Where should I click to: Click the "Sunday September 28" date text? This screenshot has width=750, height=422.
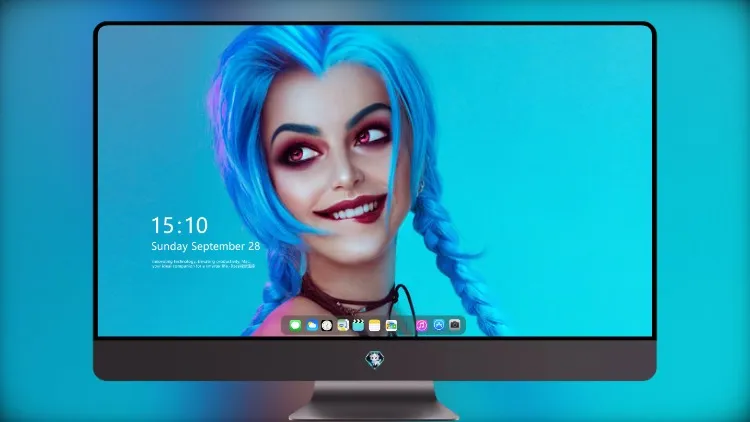pos(206,246)
